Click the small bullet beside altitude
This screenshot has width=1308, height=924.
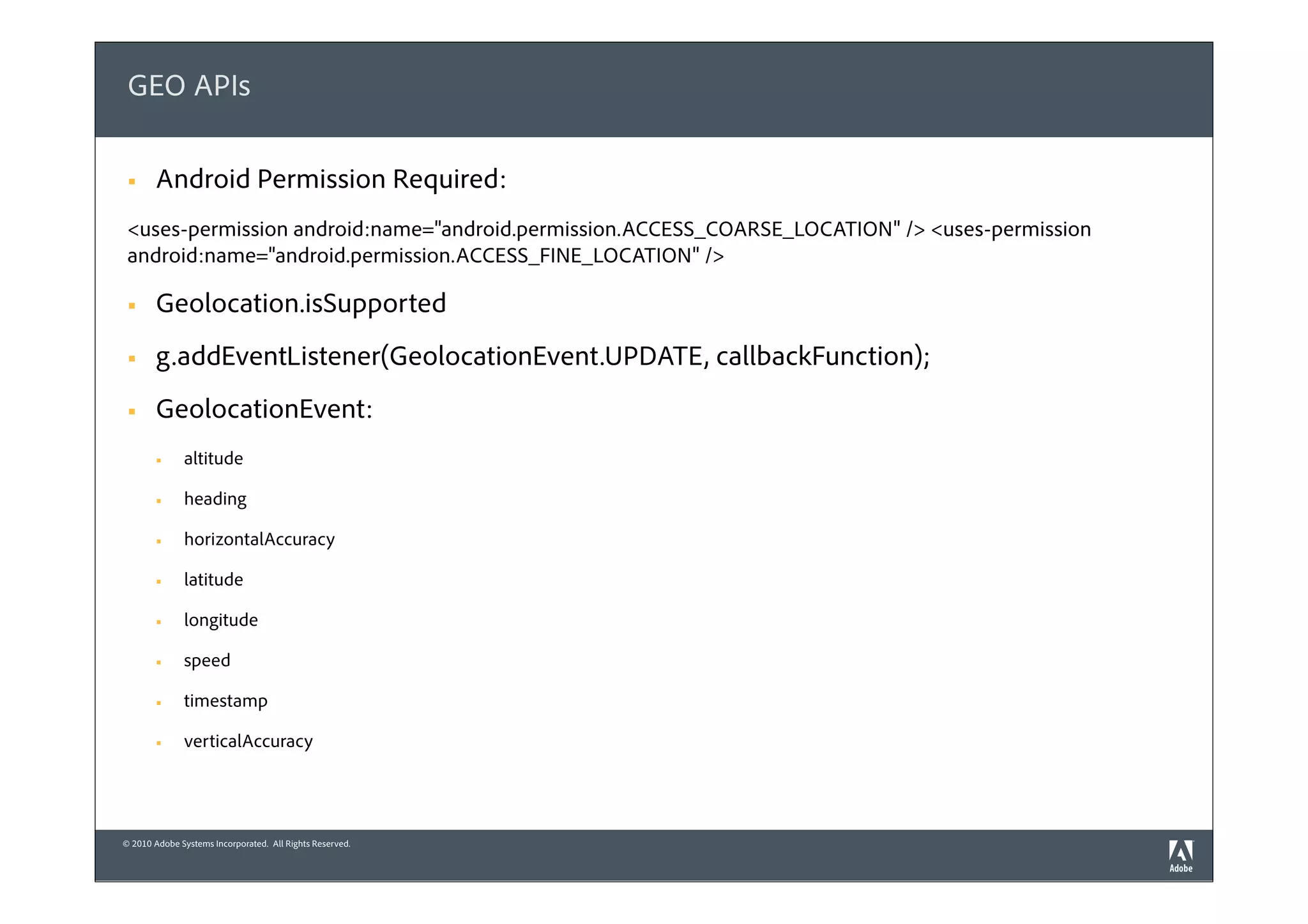tap(158, 460)
